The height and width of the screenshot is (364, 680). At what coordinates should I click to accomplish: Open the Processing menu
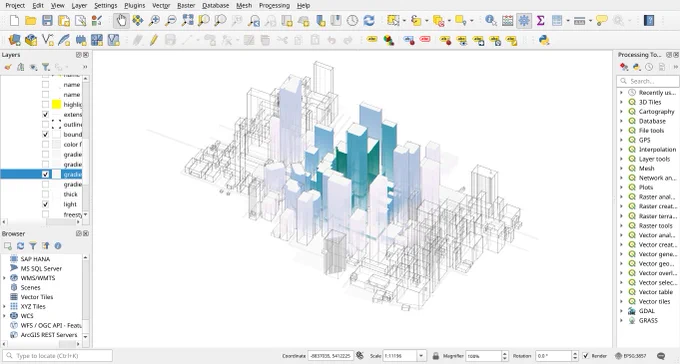tap(274, 6)
